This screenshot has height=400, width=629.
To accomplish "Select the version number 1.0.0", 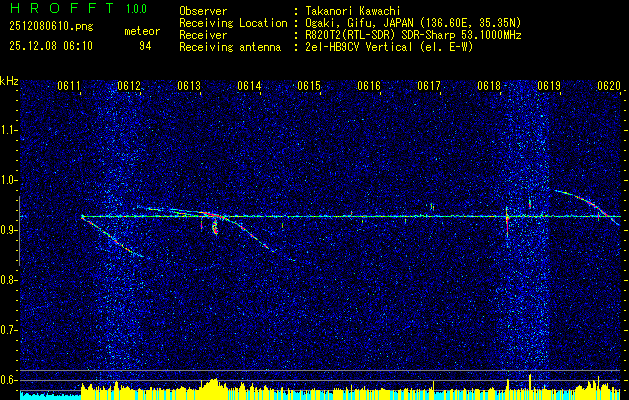I will 136,9.
